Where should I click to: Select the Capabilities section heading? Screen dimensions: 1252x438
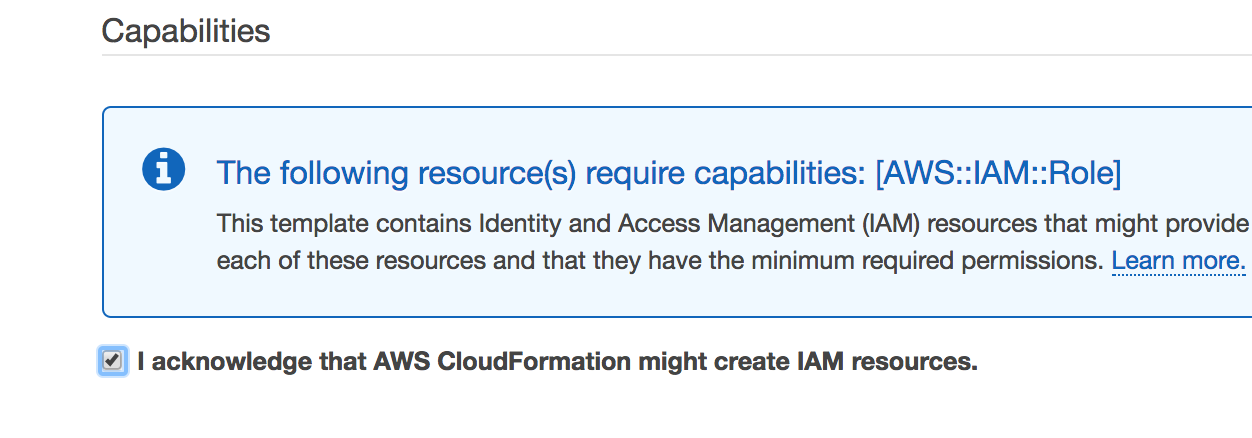tap(186, 30)
